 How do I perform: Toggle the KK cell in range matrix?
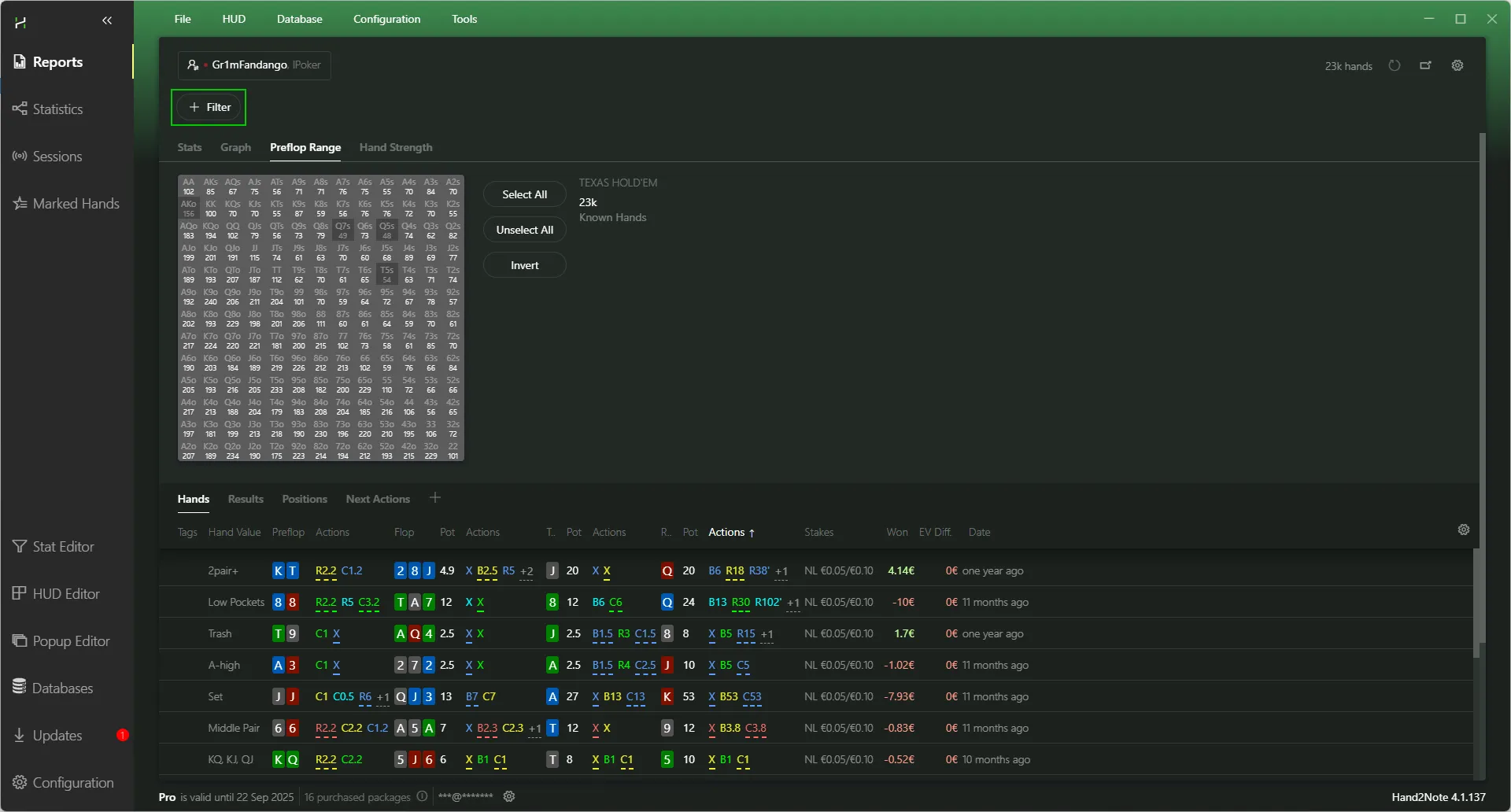pyautogui.click(x=211, y=209)
